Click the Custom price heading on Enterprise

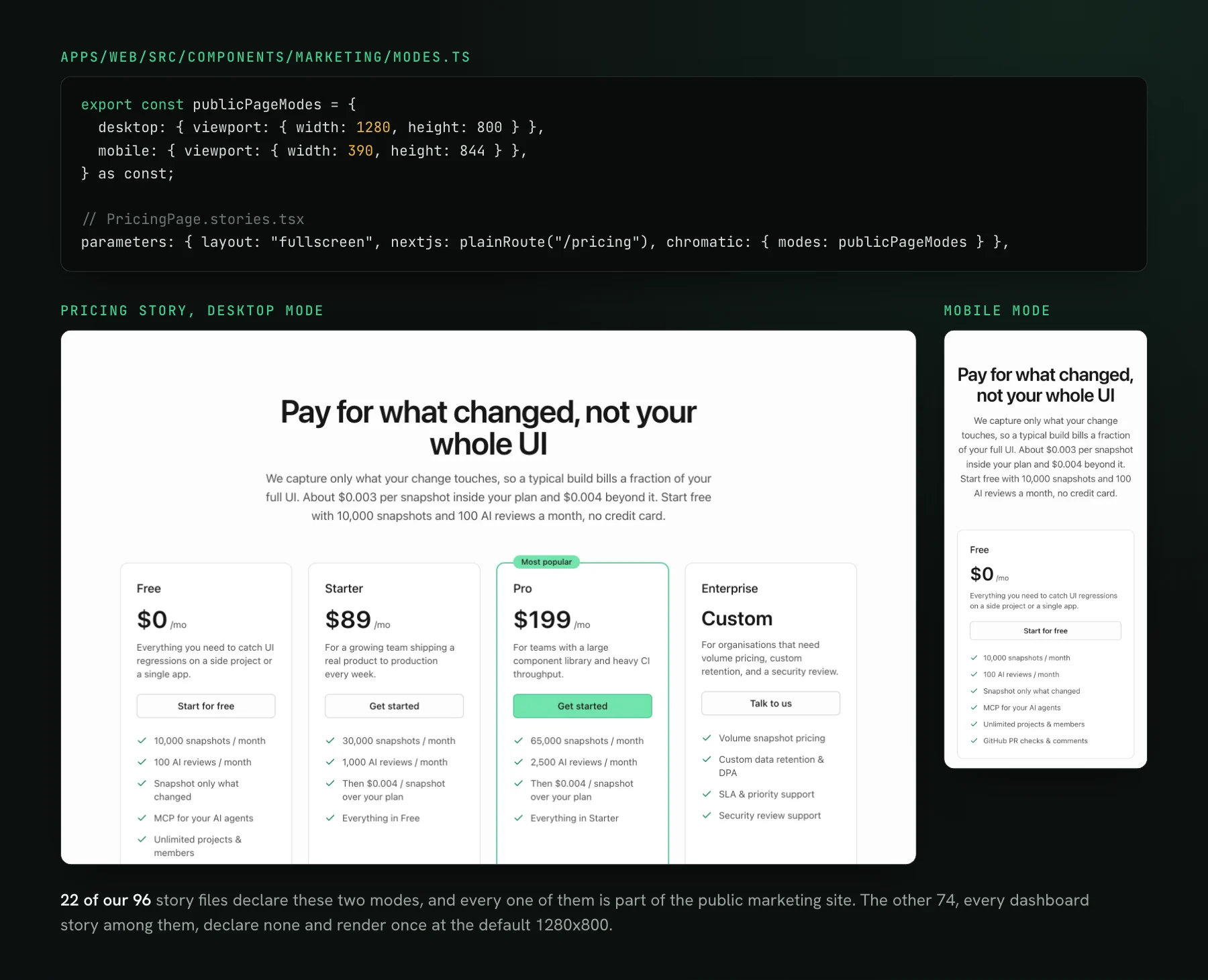[737, 618]
